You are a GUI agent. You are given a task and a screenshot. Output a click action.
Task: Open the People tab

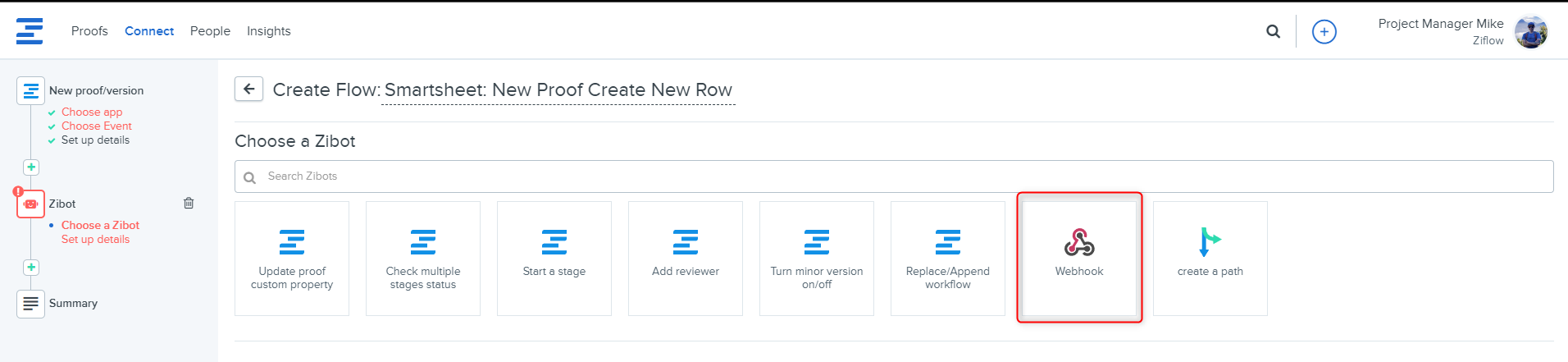210,31
